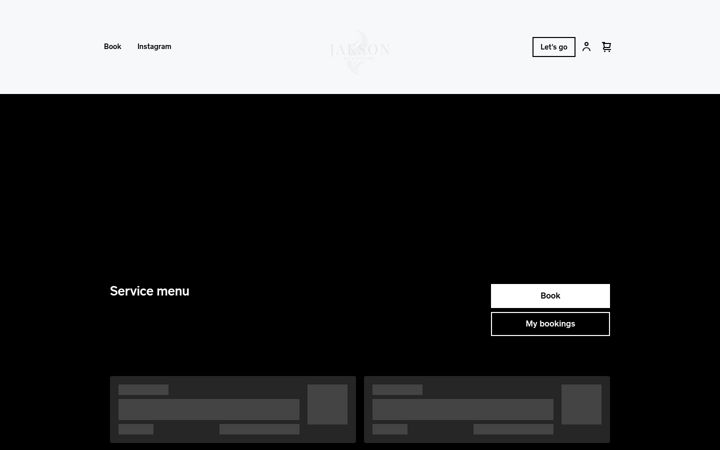
Task: Open My bookings
Action: [550, 324]
